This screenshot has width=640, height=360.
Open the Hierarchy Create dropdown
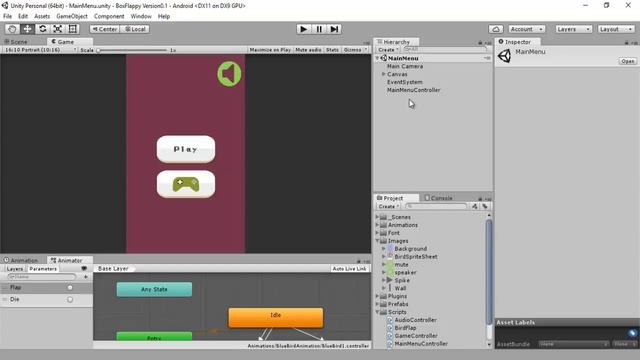[x=388, y=50]
